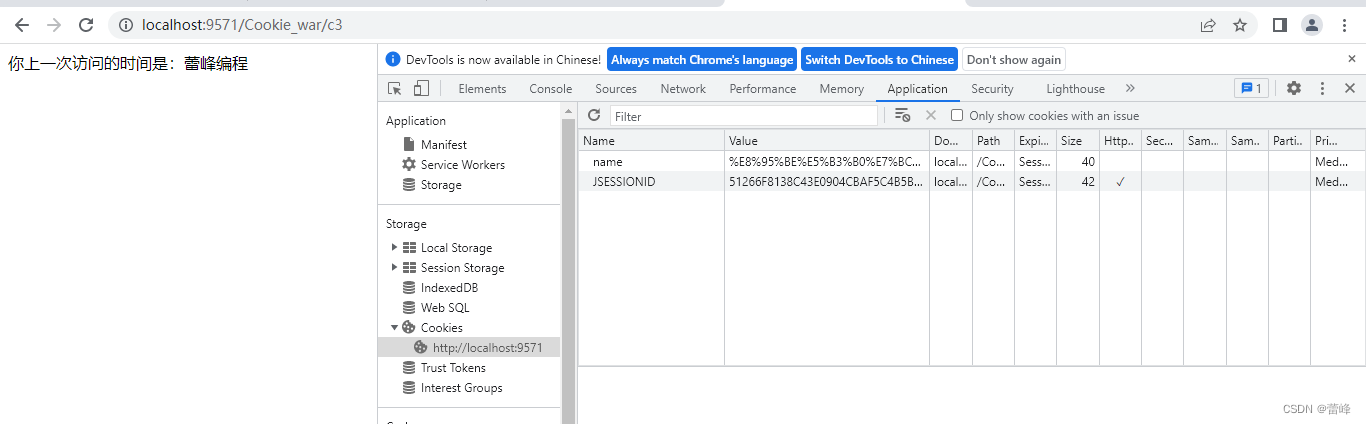The height and width of the screenshot is (424, 1366).
Task: Select the http://localhost:9571 cookies entry
Action: tap(469, 347)
